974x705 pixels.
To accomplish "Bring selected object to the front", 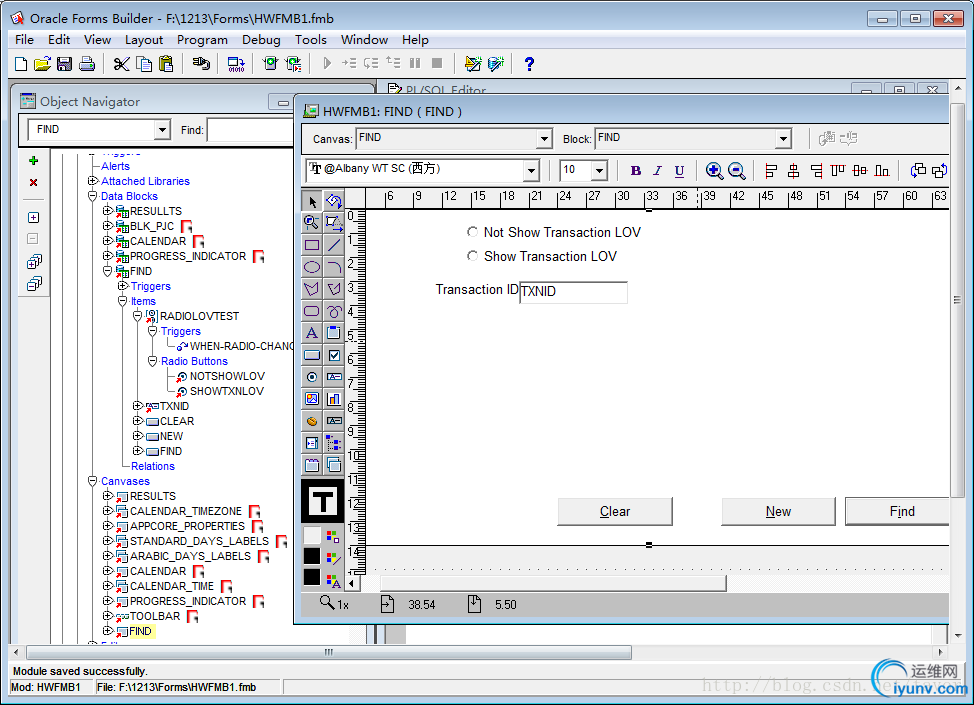I will coord(917,170).
